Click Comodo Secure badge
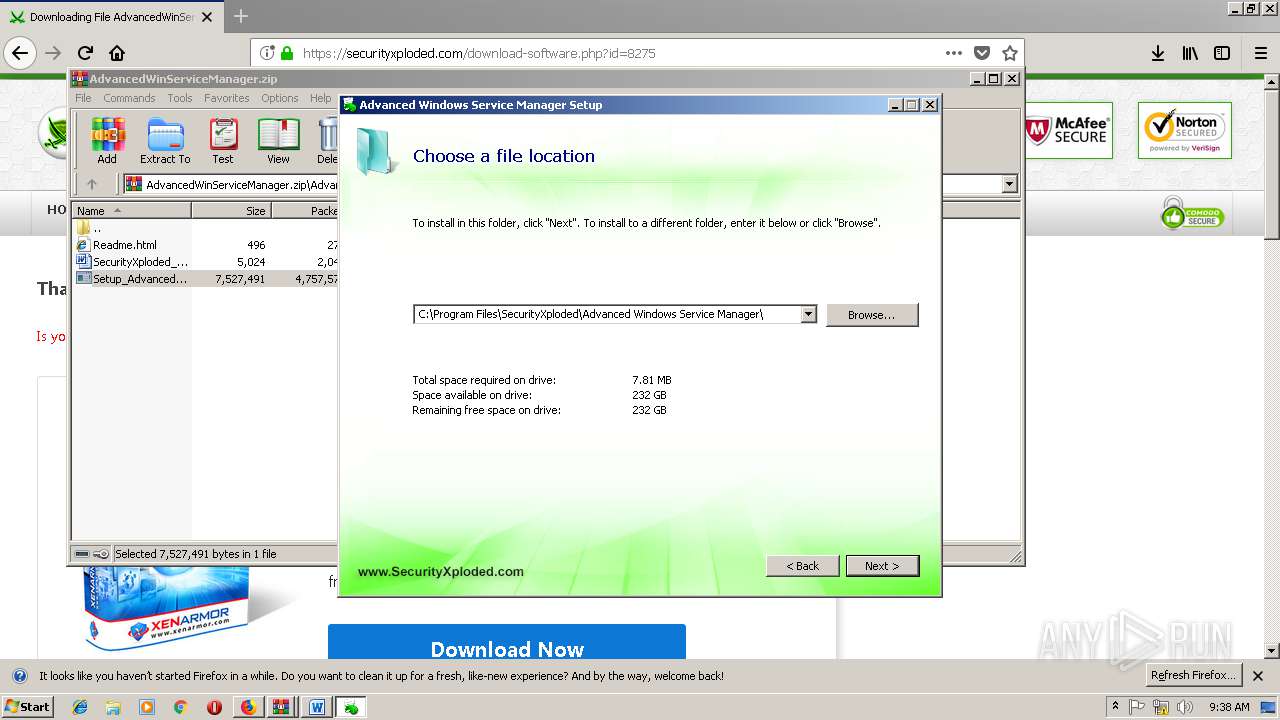1280x720 pixels. 1192,213
